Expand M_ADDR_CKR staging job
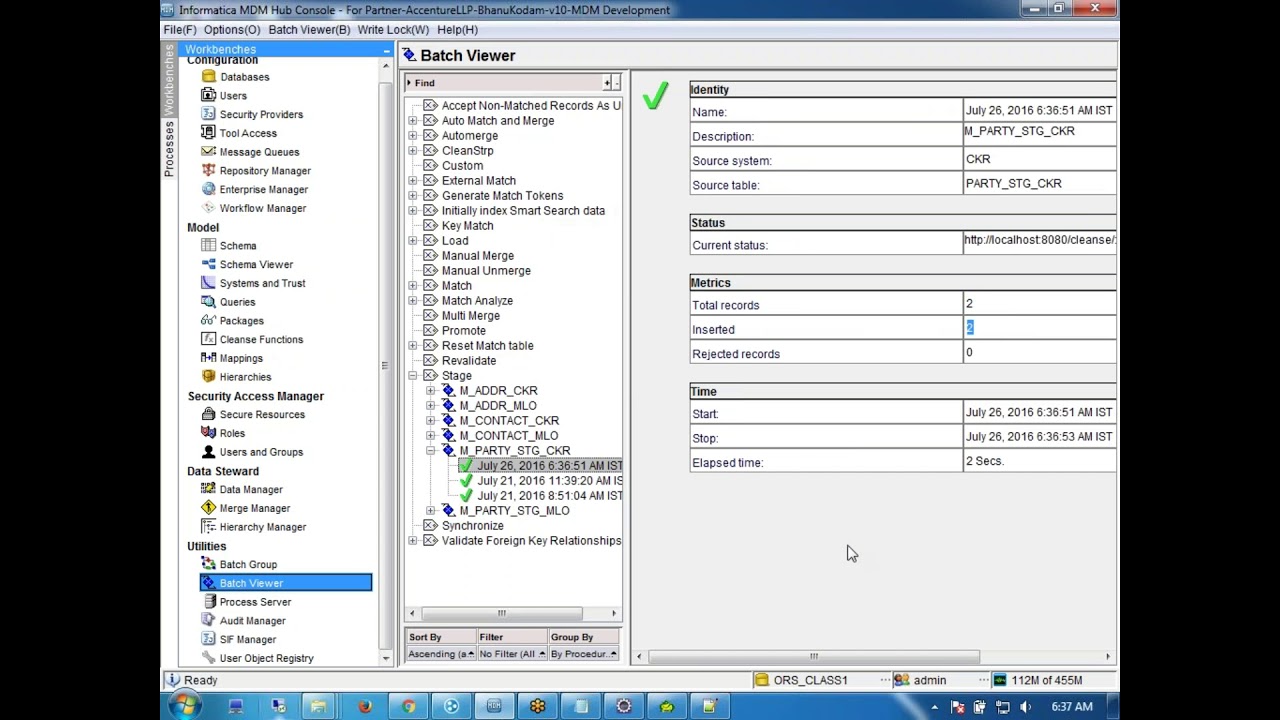This screenshot has height=720, width=1280. [431, 391]
